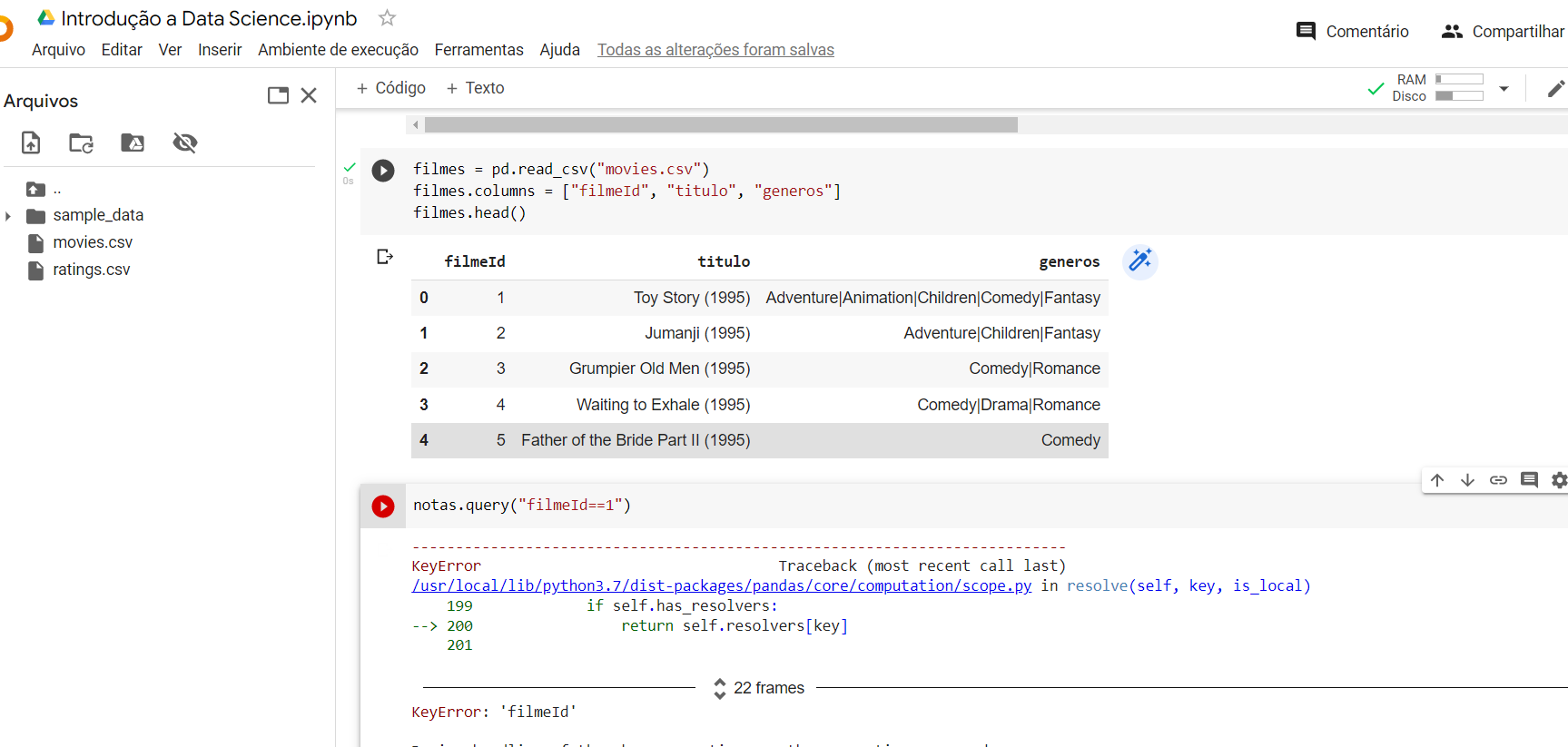Click the horizontal output scrollbar thumb
This screenshot has height=747, width=1568.
pyautogui.click(x=721, y=125)
